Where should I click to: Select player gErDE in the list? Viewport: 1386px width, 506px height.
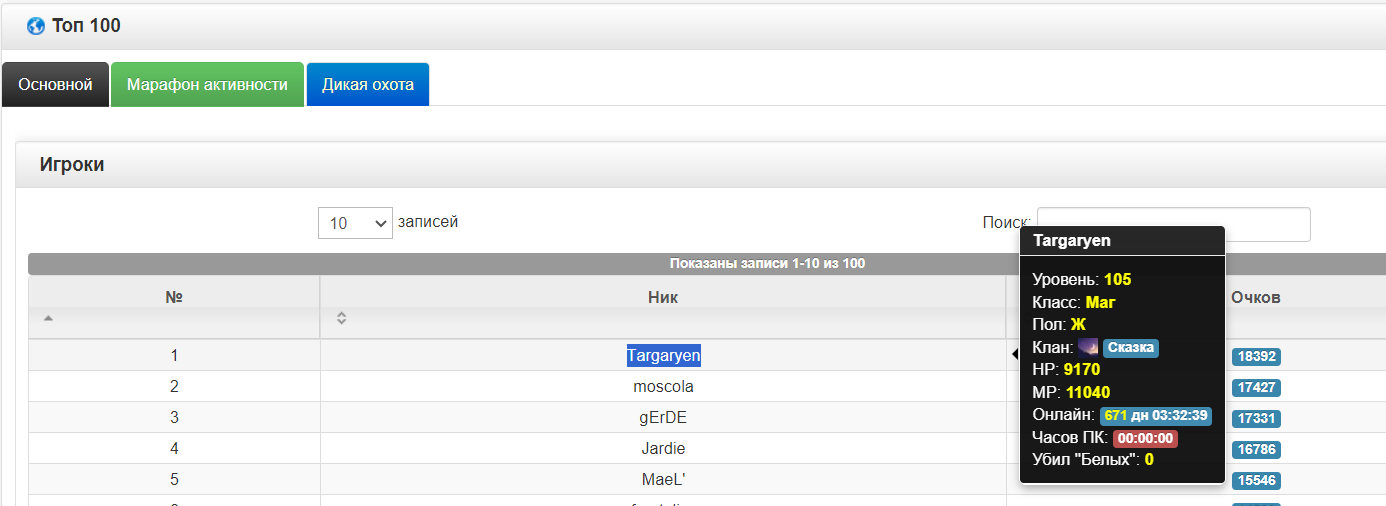(663, 417)
